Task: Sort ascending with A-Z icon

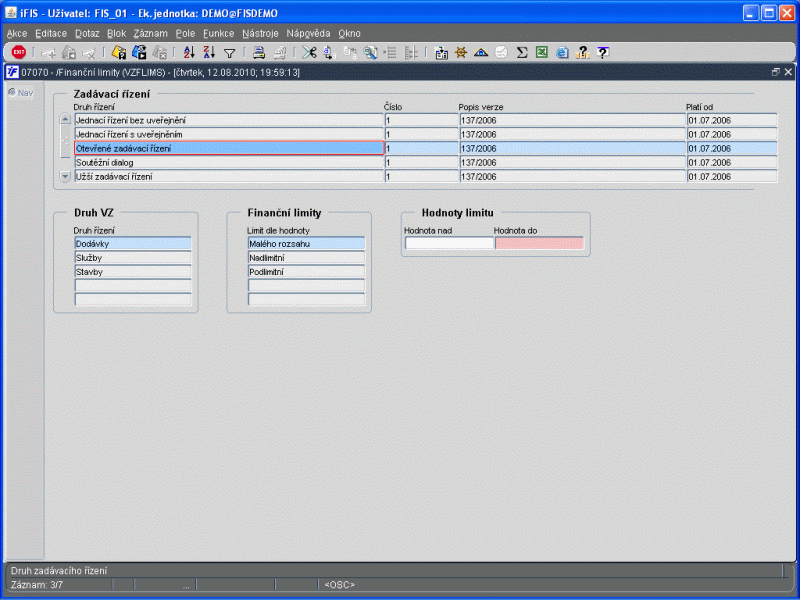Action: (189, 52)
